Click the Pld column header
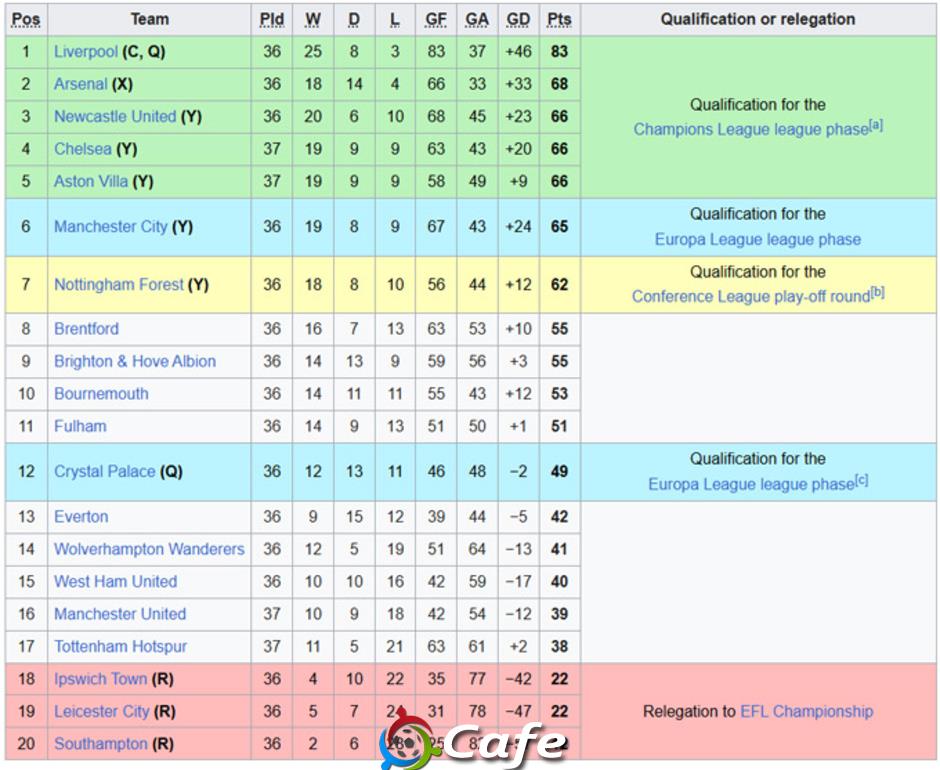Image resolution: width=940 pixels, height=770 pixels. pyautogui.click(x=272, y=20)
